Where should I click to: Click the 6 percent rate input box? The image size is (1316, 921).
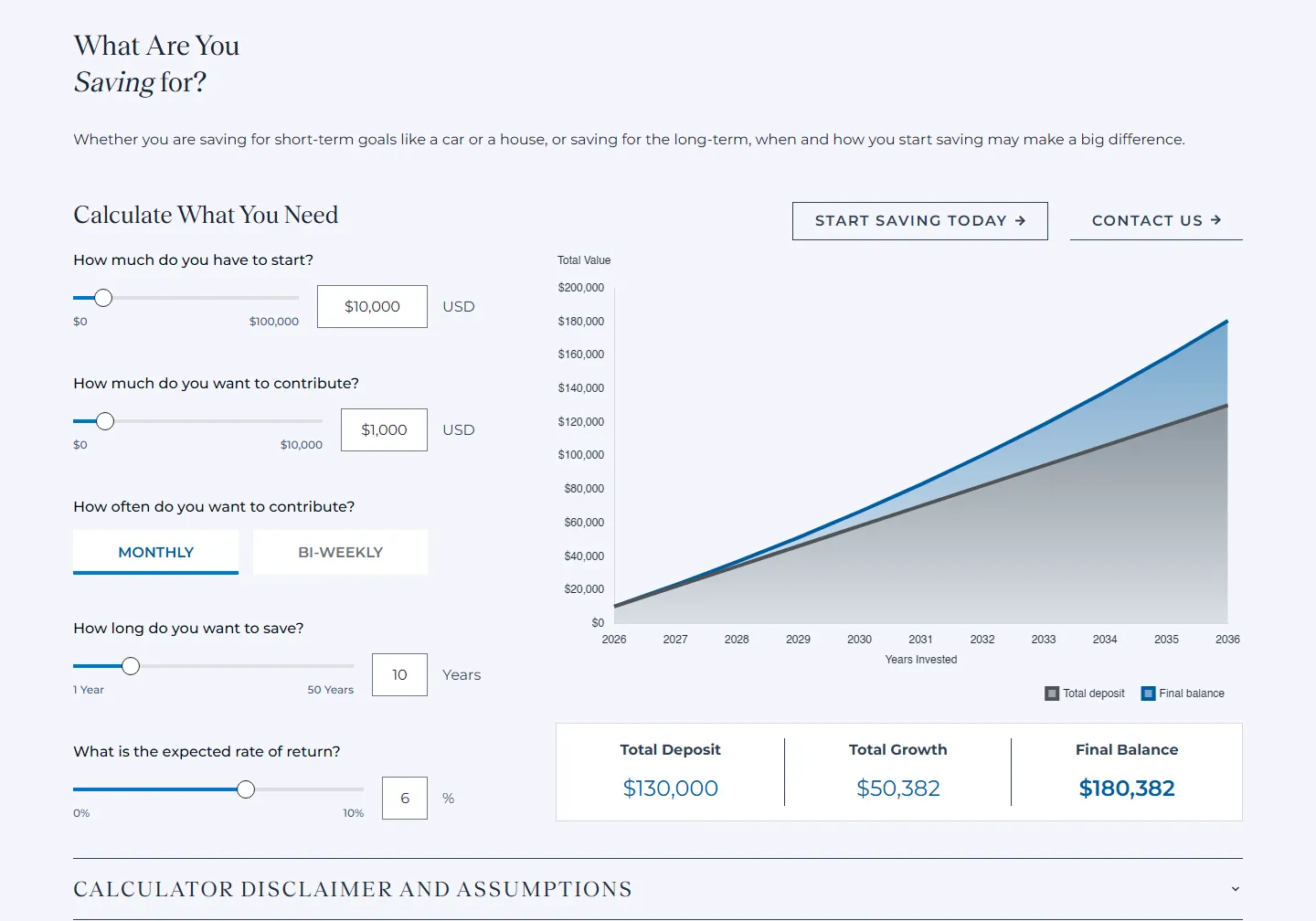(405, 798)
